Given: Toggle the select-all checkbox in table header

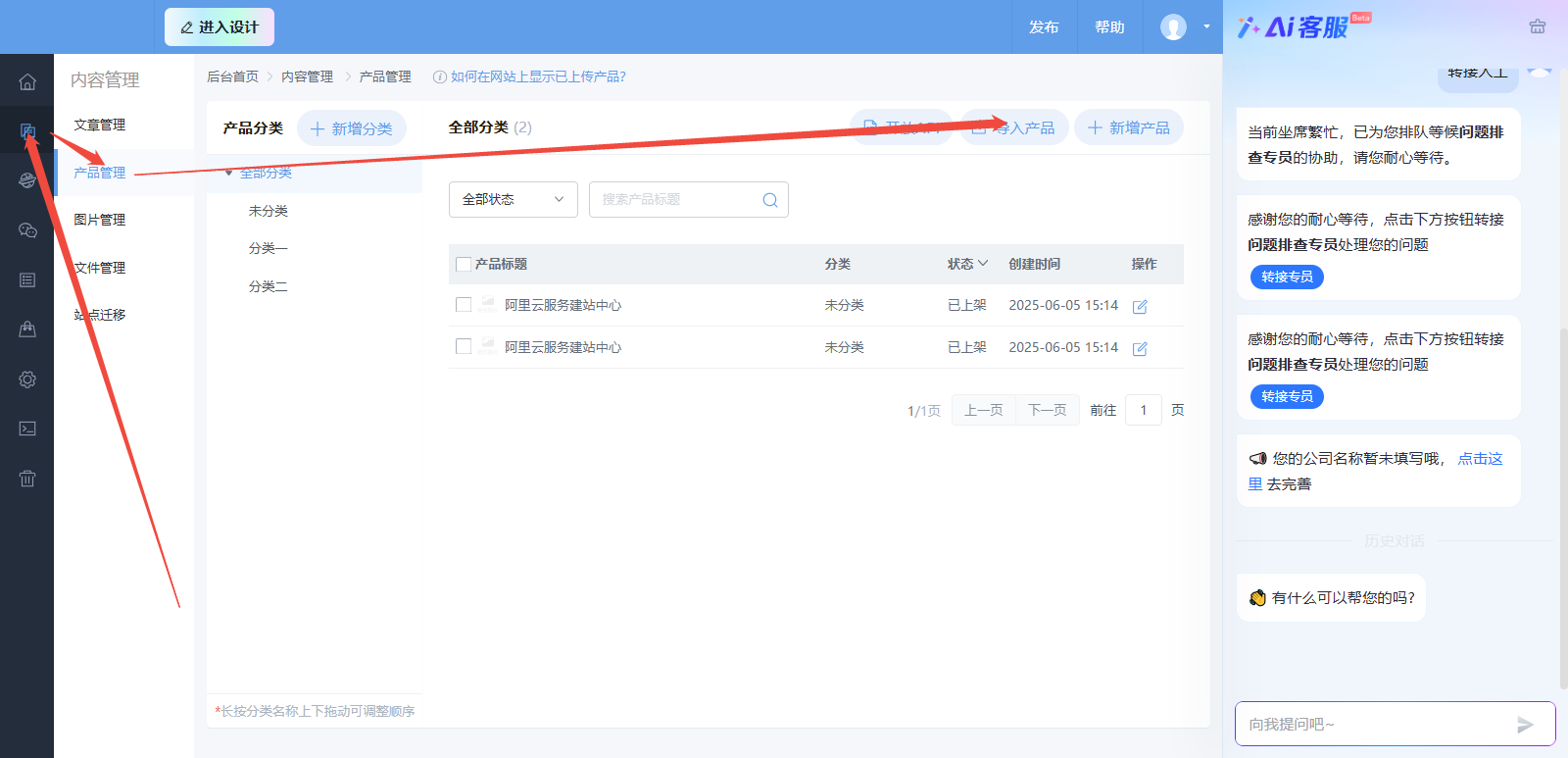Looking at the screenshot, I should coord(465,265).
